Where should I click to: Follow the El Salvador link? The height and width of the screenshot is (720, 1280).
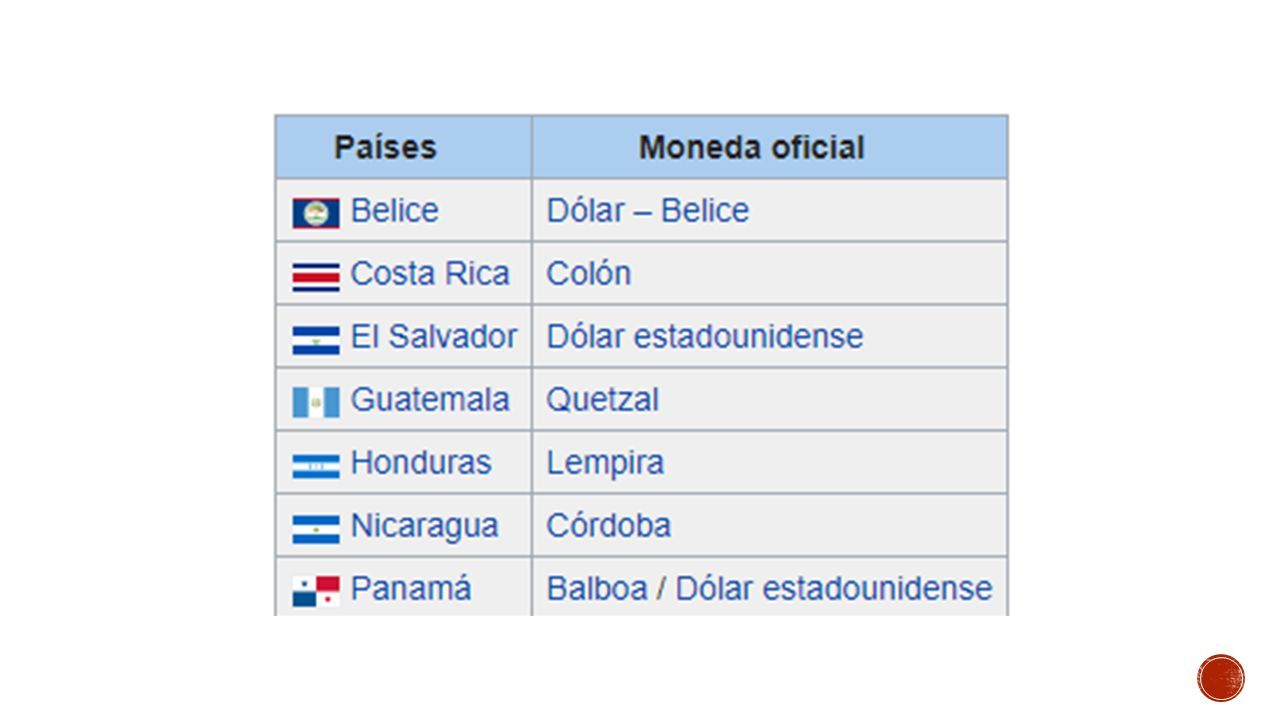434,336
